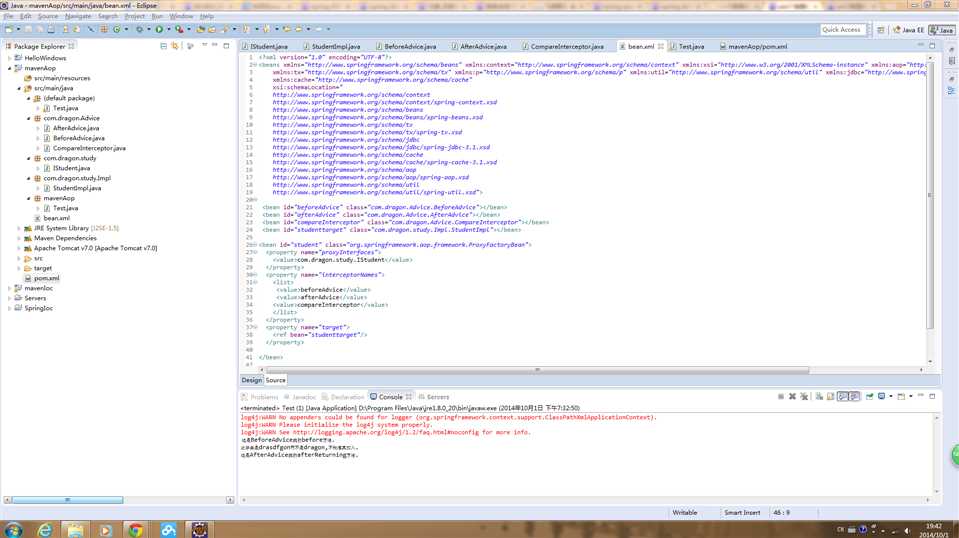Toggle Show Console on standard error change
959x538 pixels.
(854, 396)
